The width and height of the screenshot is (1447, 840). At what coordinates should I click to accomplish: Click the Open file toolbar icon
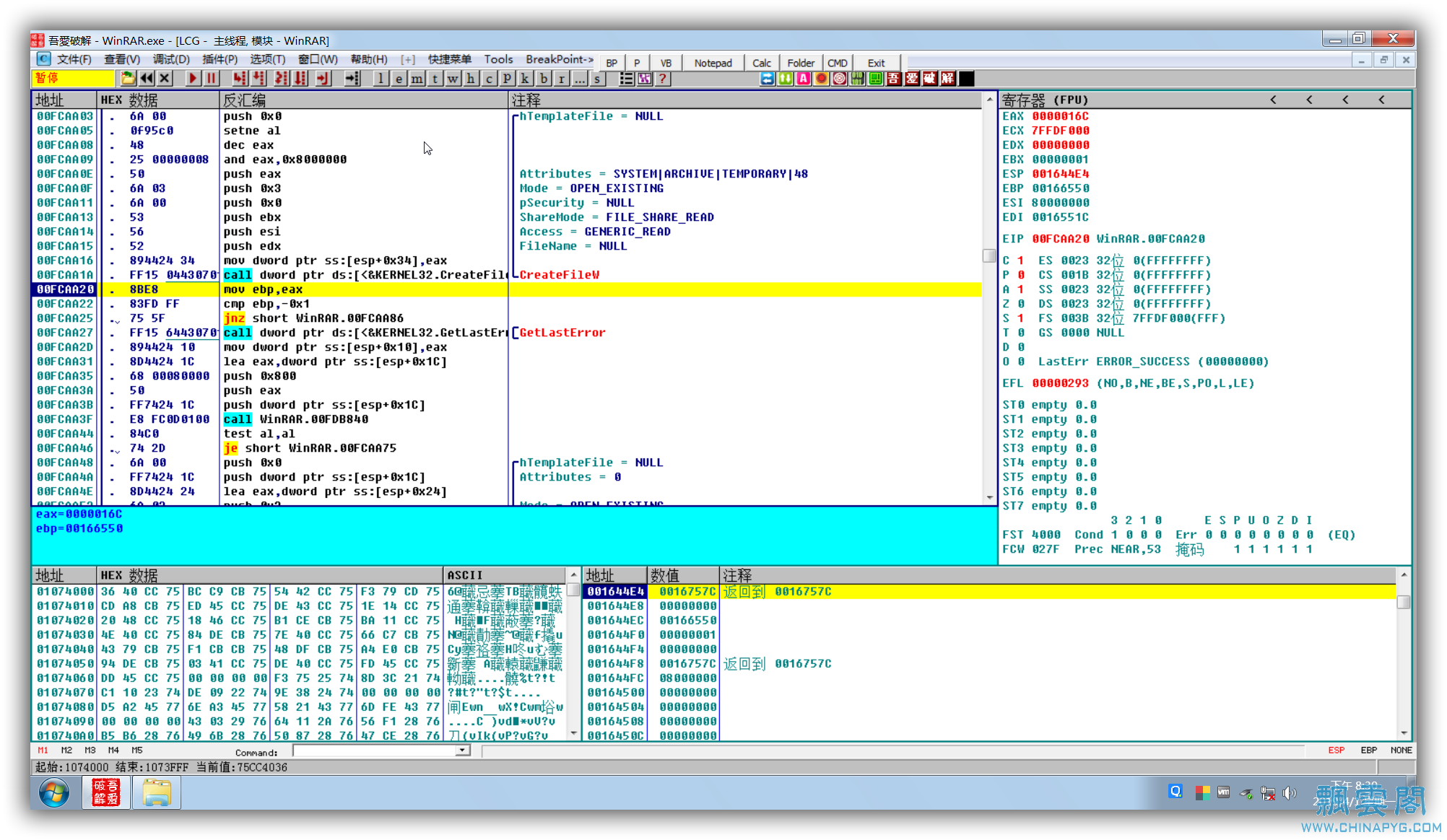(129, 79)
